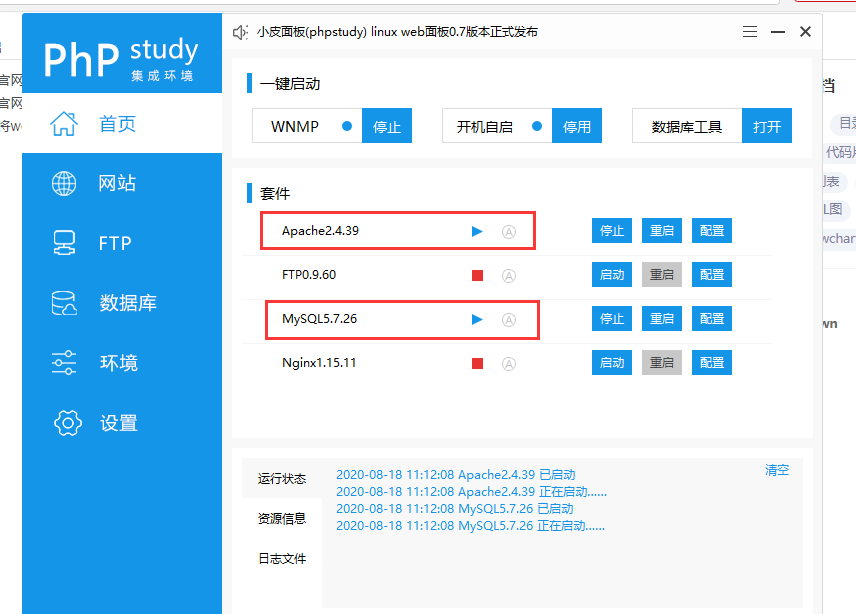
Task: Click the 数据库工具 label
Action: pos(687,127)
